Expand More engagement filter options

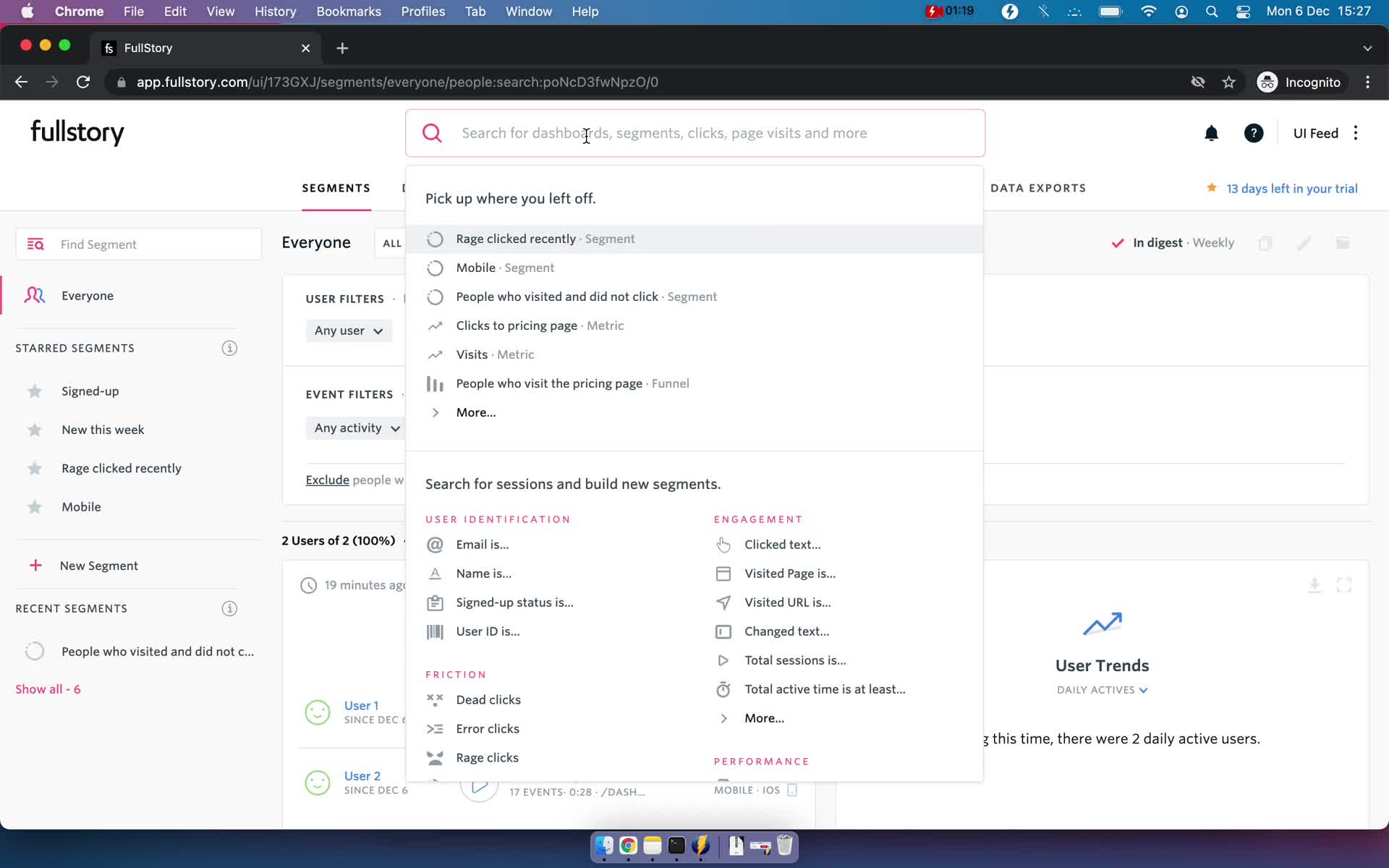(x=764, y=717)
